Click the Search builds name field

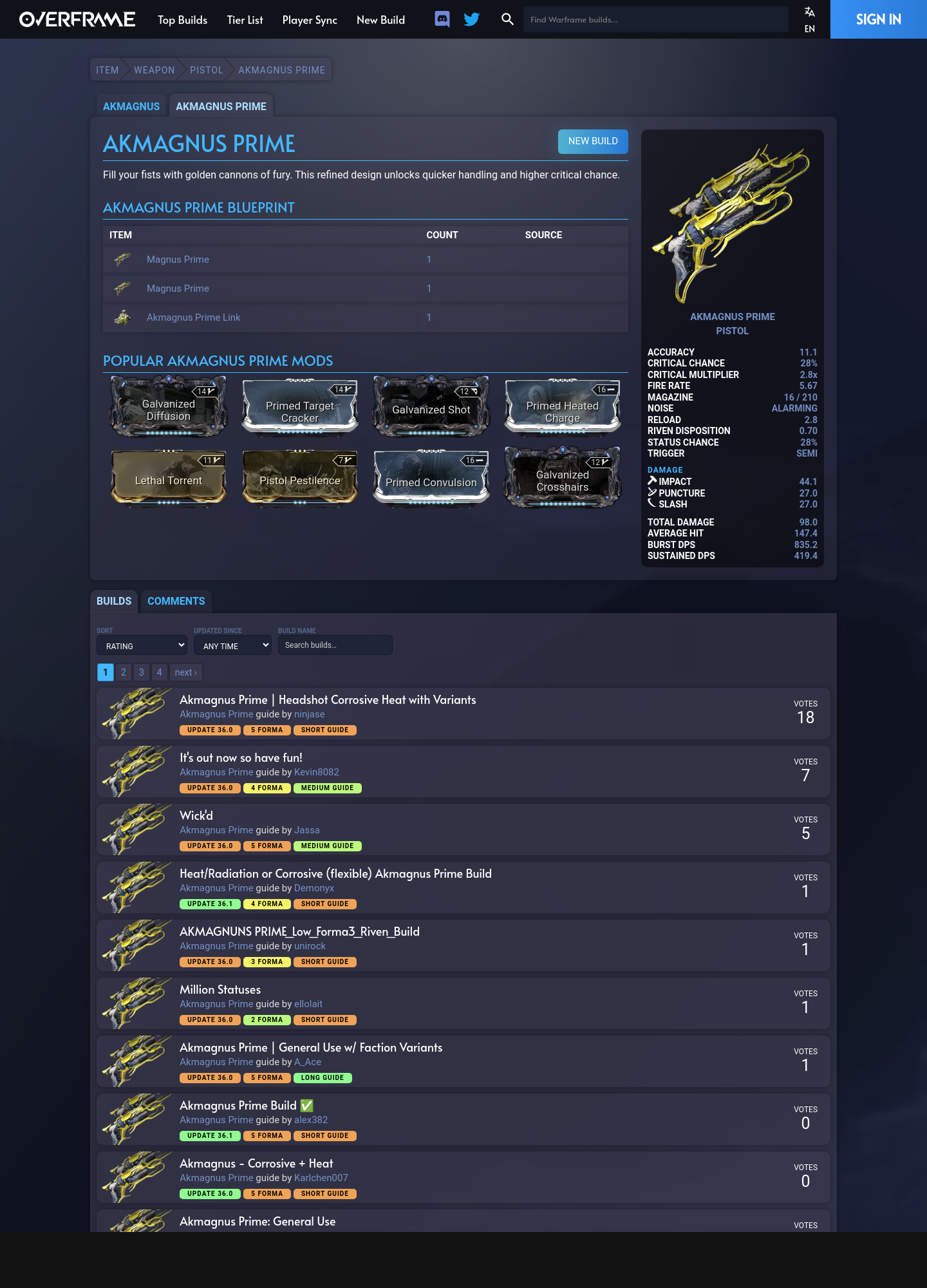[x=335, y=645]
